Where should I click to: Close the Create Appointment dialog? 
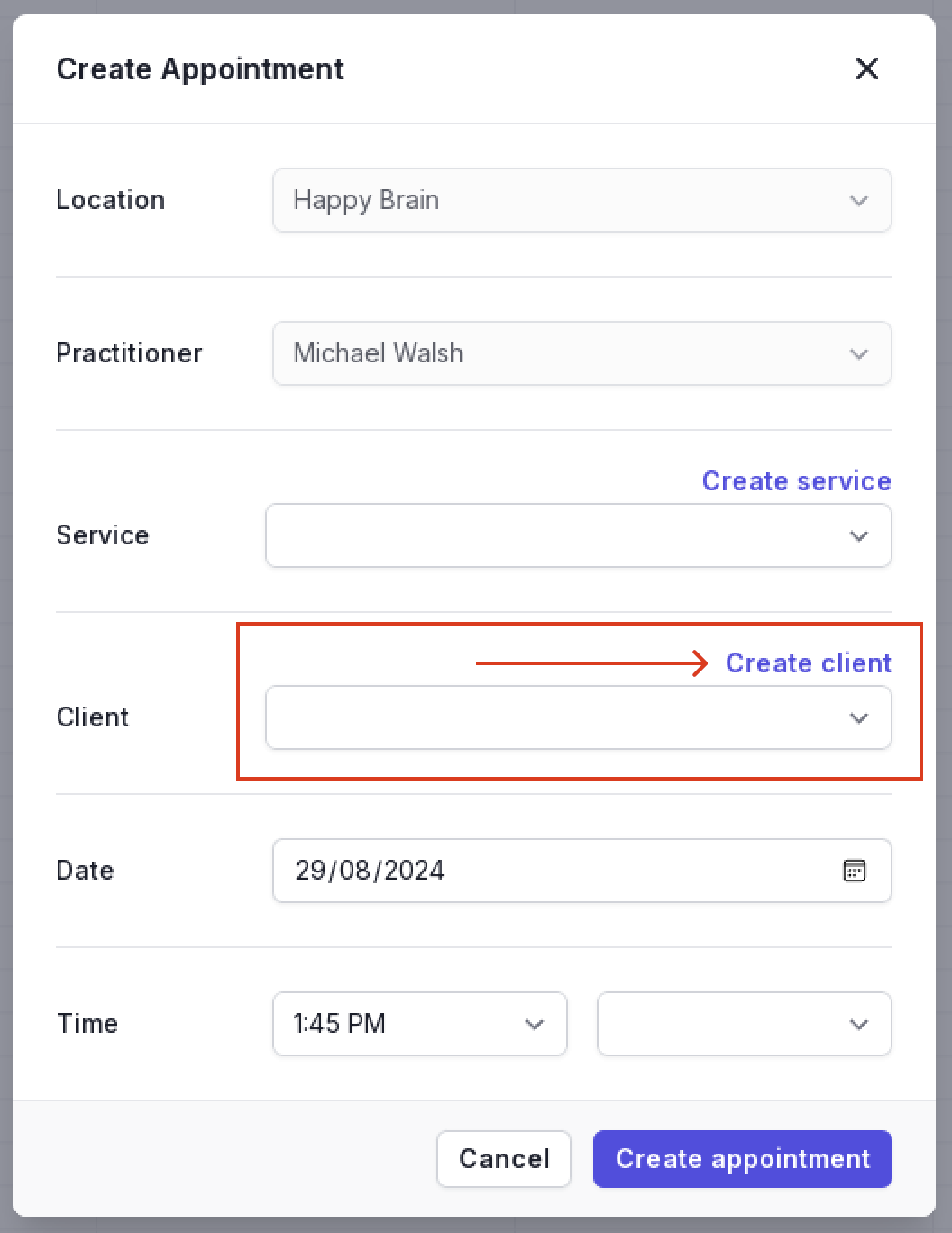click(x=866, y=68)
